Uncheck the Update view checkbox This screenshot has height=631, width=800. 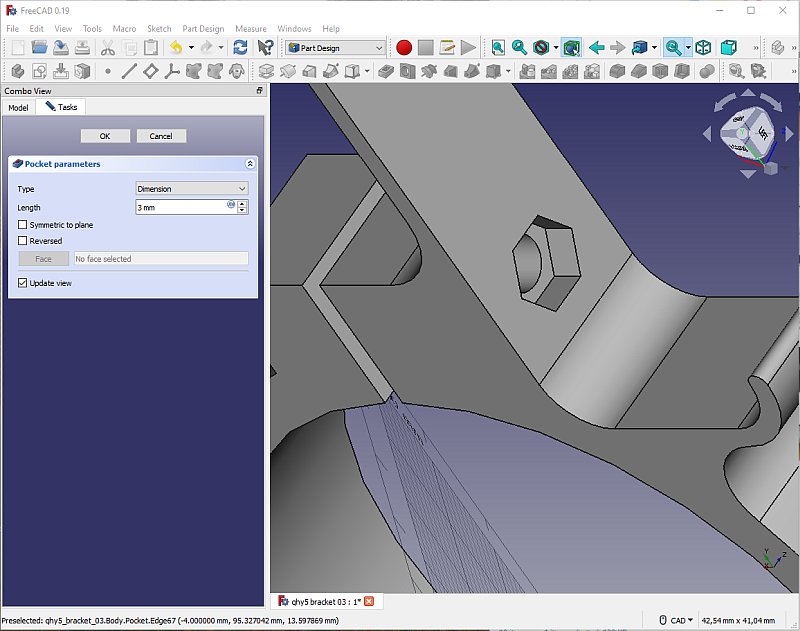tap(22, 283)
